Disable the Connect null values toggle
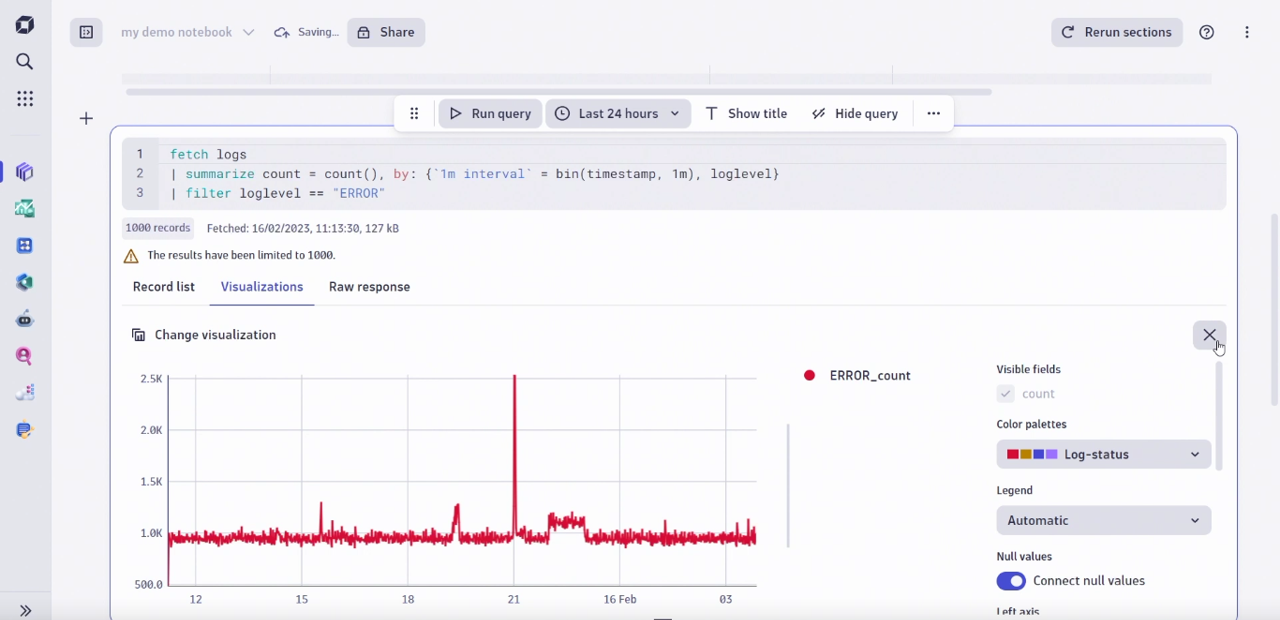Screen dimensions: 1280x620 pyautogui.click(x=1010, y=580)
